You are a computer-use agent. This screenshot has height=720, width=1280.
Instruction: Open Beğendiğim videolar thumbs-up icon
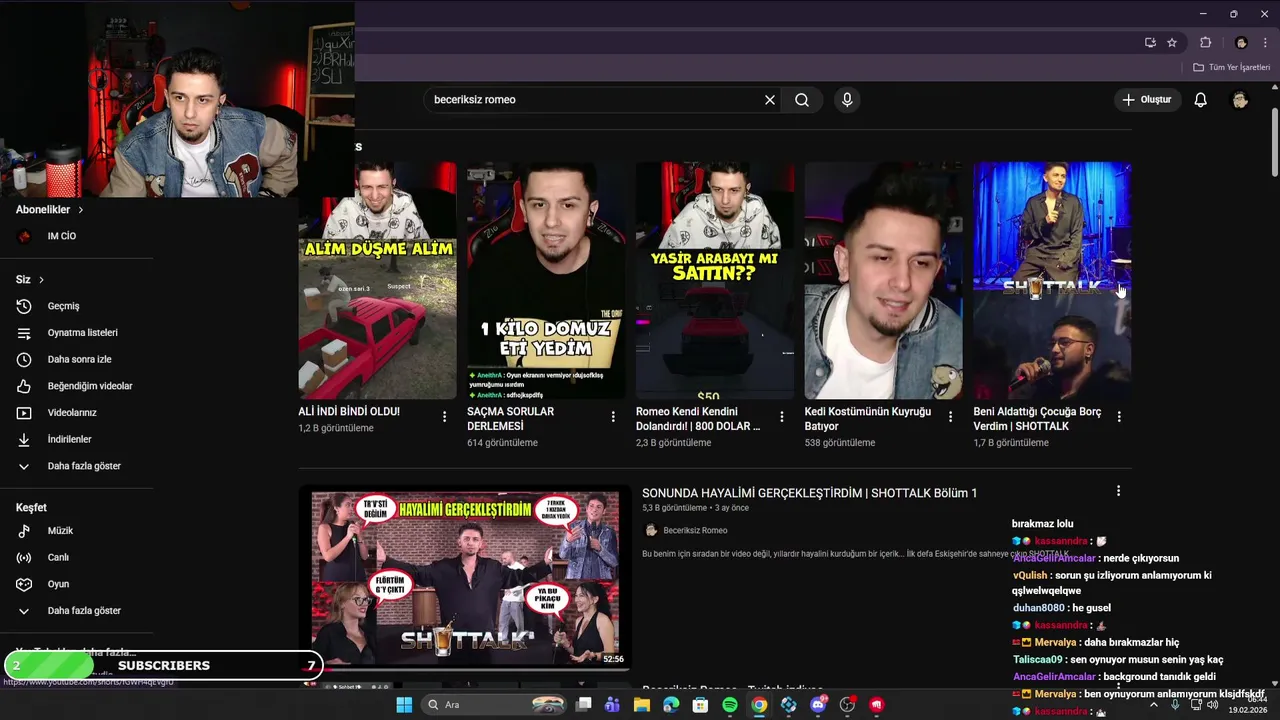pos(24,386)
